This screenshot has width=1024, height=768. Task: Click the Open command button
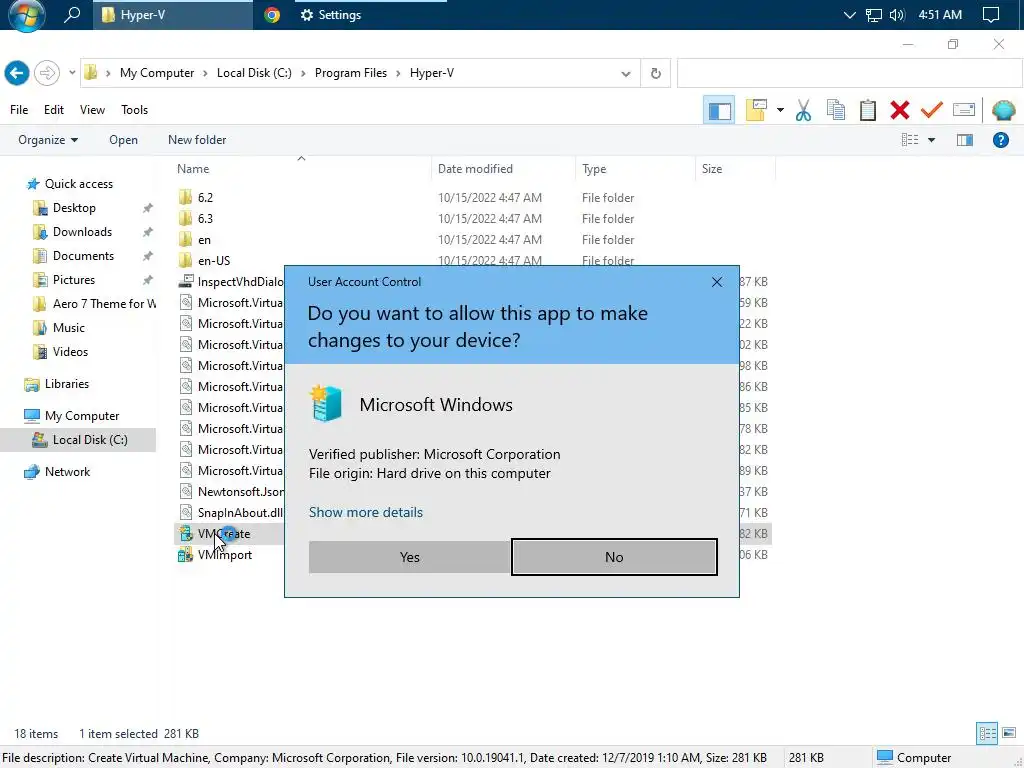pos(123,140)
